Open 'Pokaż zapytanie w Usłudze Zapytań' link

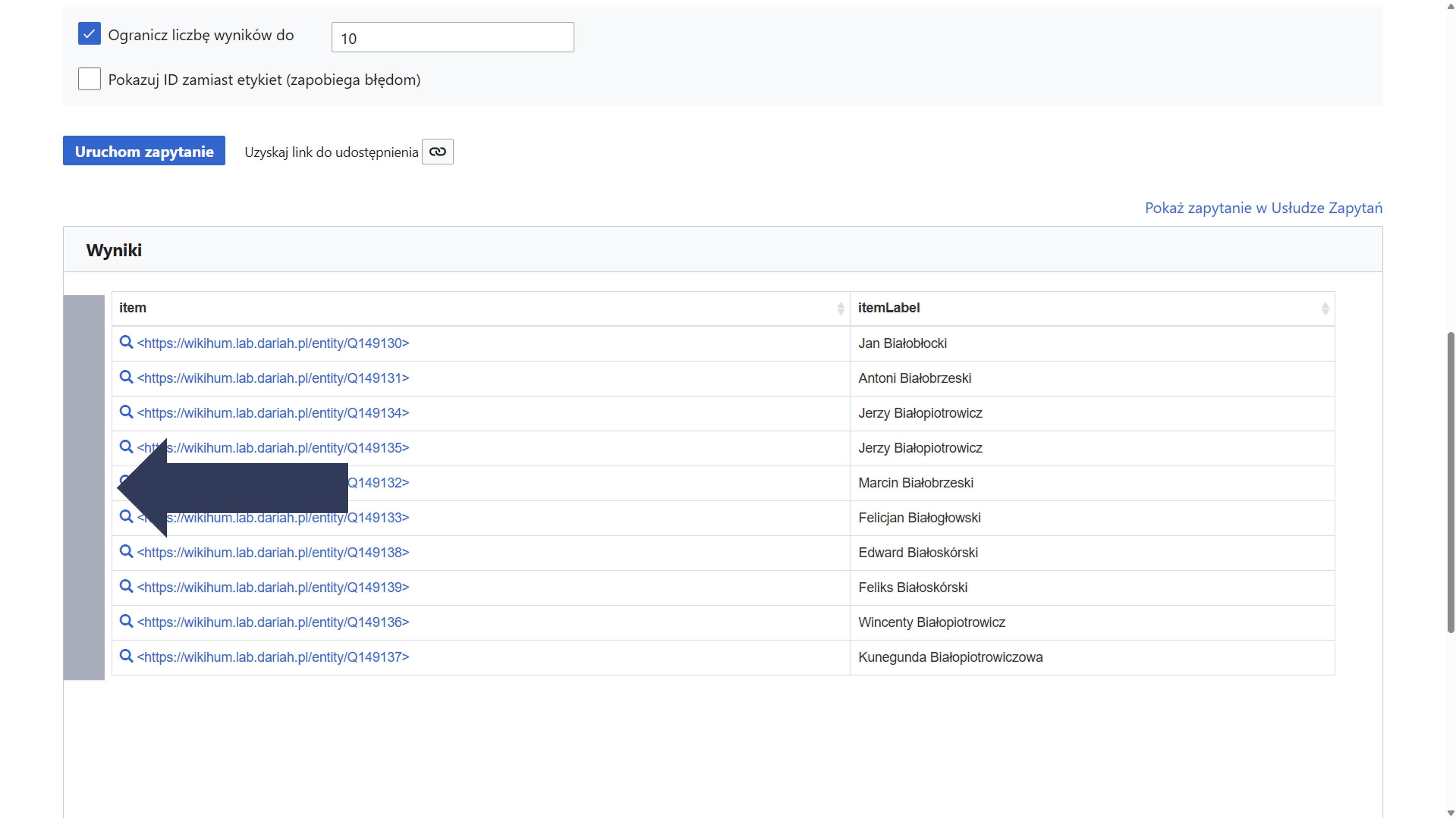(x=1263, y=208)
